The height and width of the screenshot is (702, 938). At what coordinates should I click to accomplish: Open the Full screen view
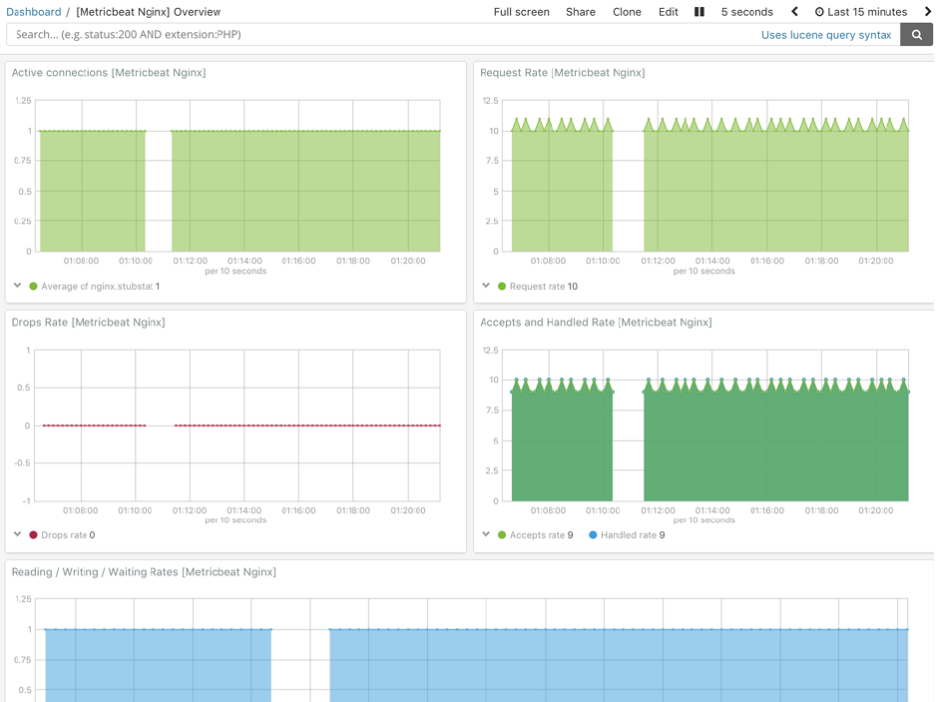pyautogui.click(x=522, y=11)
